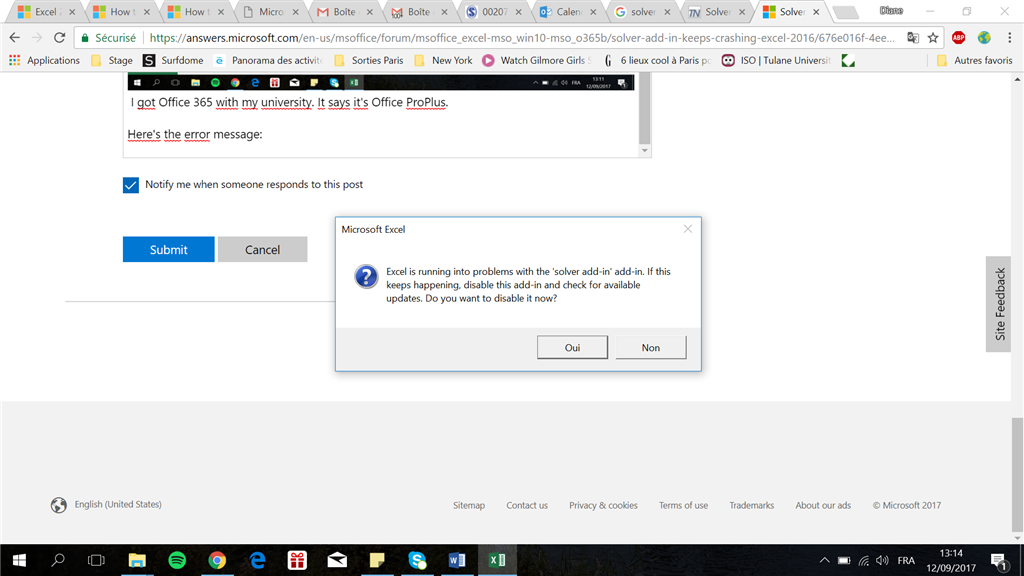Open About our ads footer link
Screen dimensions: 1024x576
click(823, 505)
